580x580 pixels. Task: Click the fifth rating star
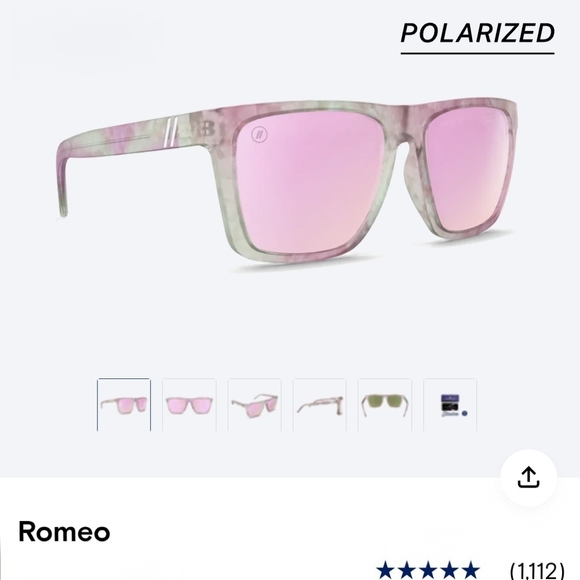[470, 570]
